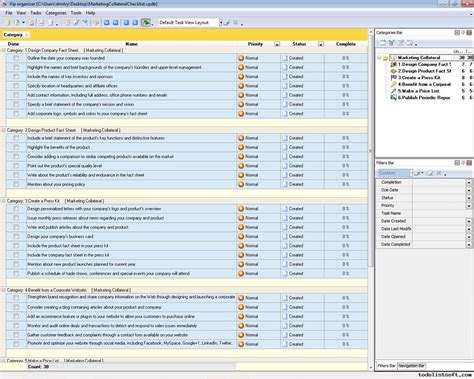
Task: Click the priority icon for 'Point out the product's special quality level'
Action: coord(241,166)
